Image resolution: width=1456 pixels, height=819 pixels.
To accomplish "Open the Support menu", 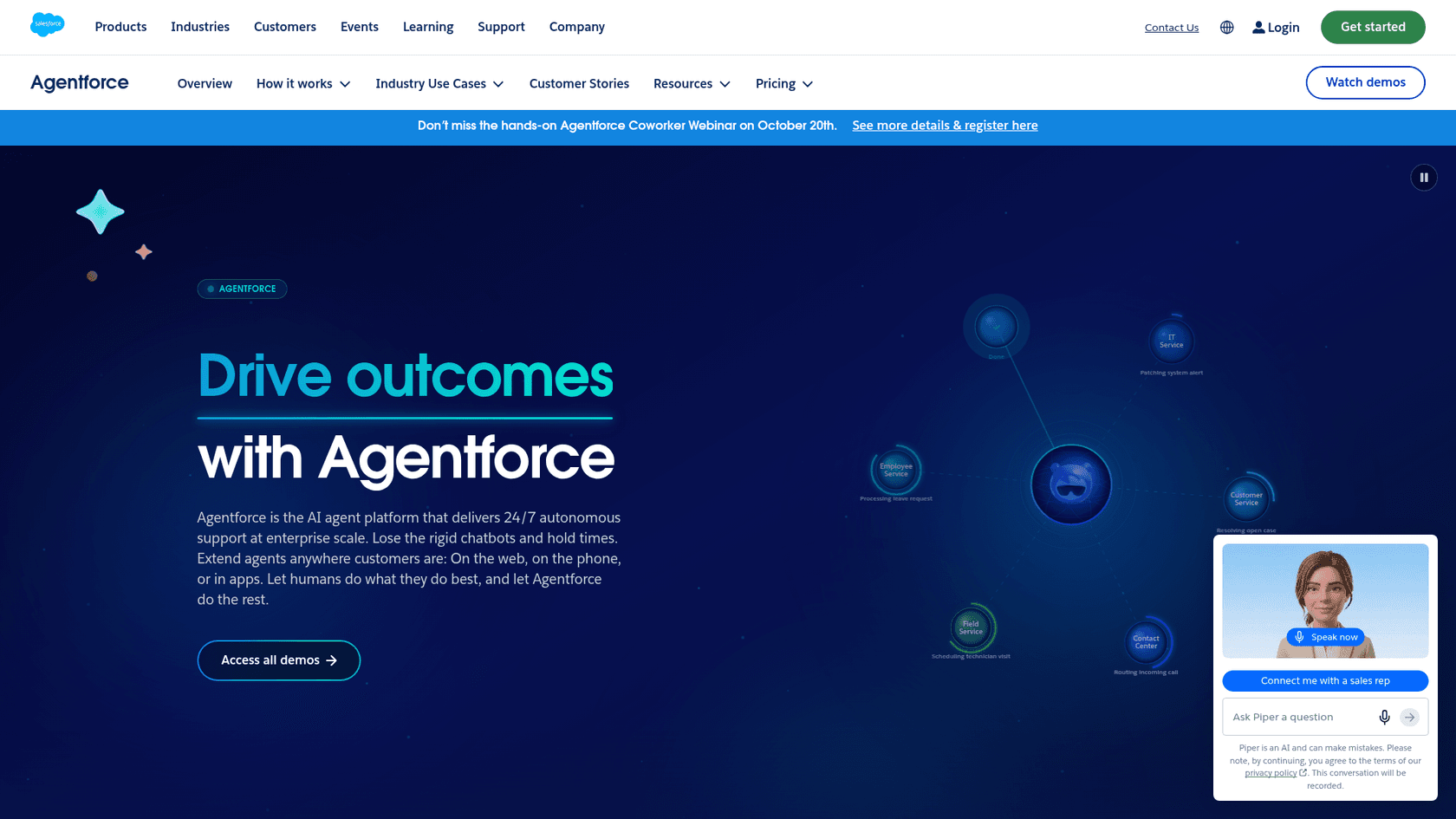I will (501, 27).
